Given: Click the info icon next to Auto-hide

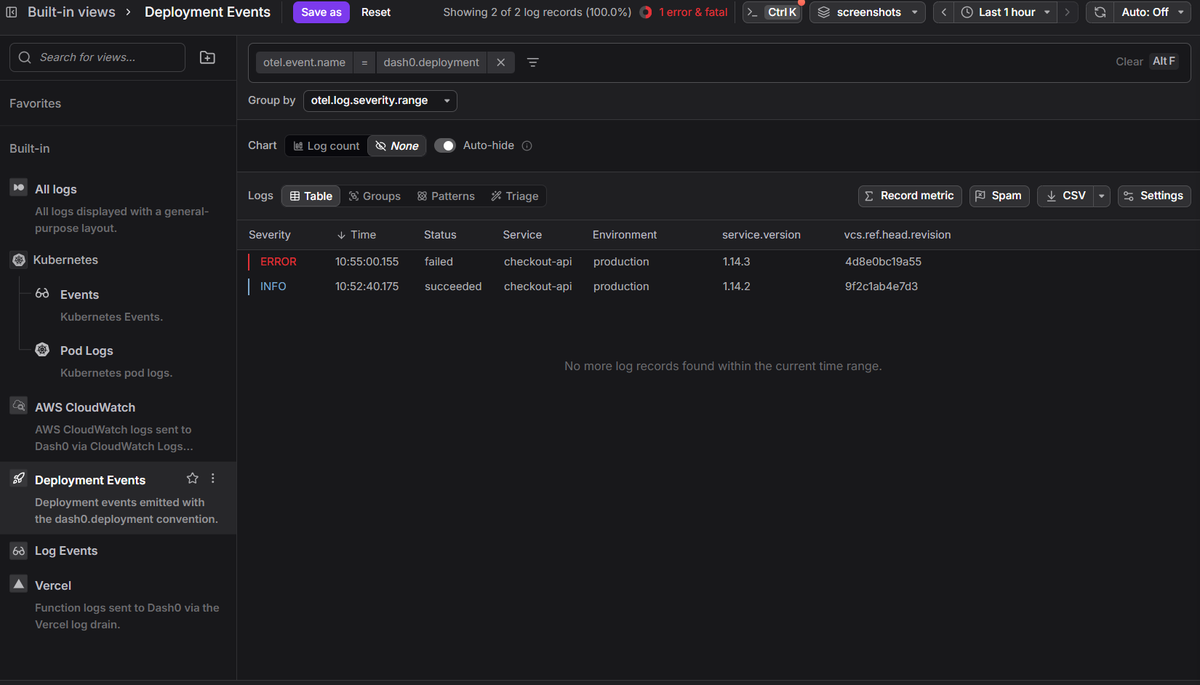Looking at the screenshot, I should pos(527,146).
